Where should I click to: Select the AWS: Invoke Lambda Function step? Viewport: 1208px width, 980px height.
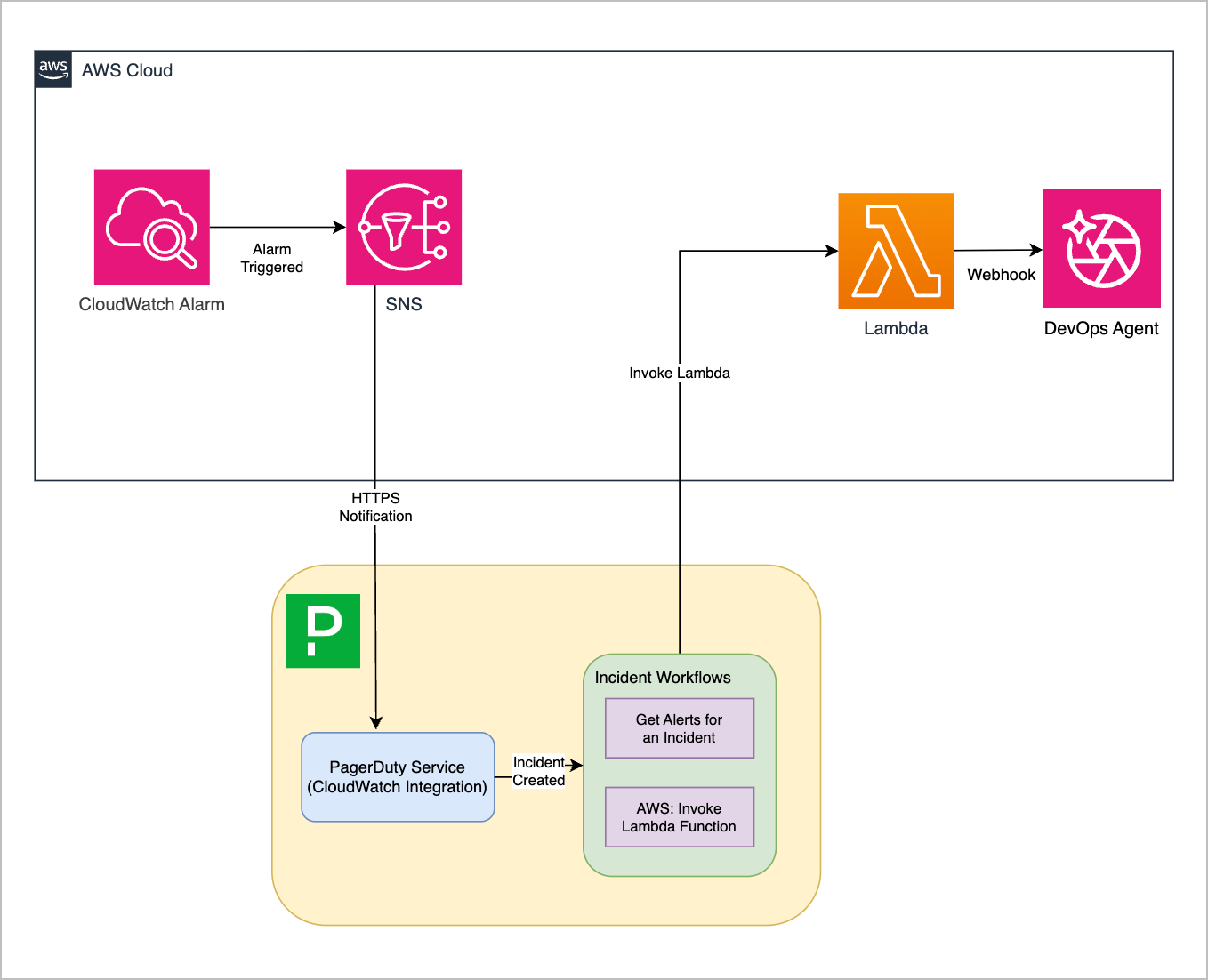tap(680, 817)
